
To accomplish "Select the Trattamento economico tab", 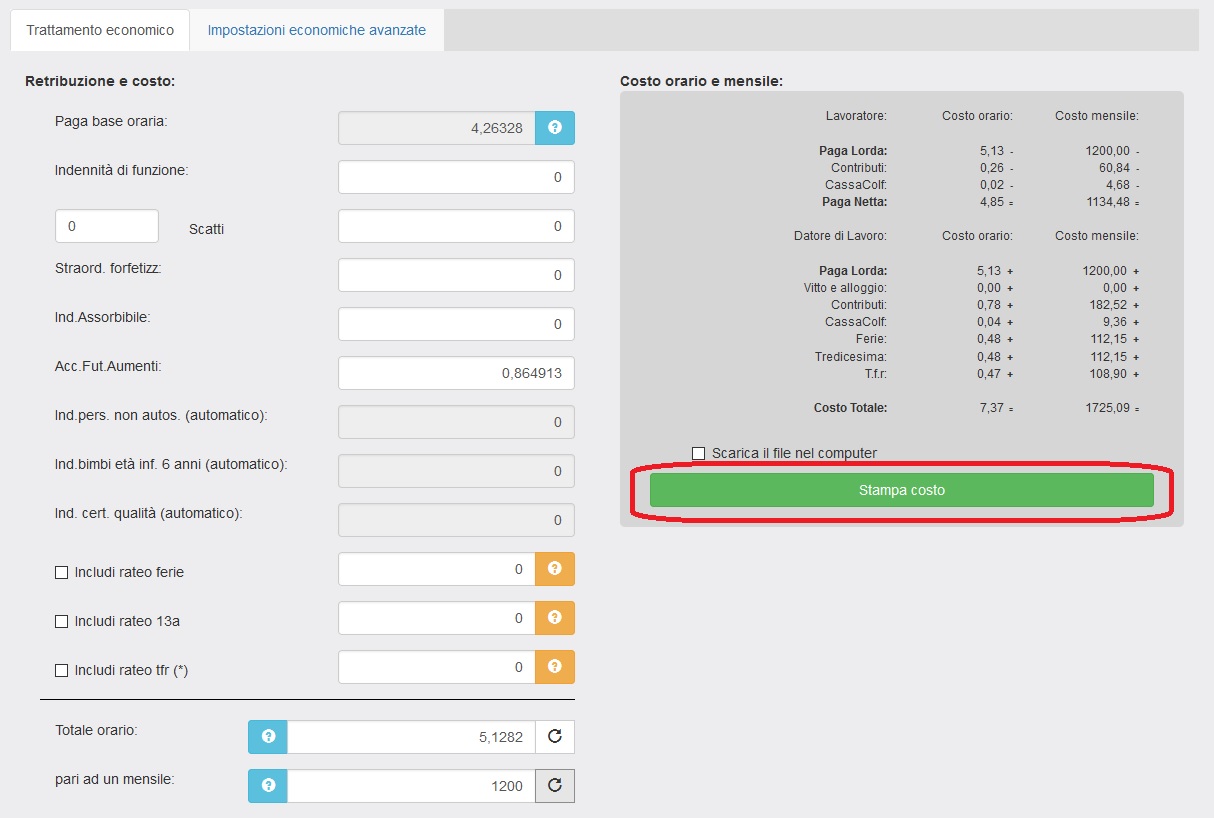I will (x=100, y=30).
